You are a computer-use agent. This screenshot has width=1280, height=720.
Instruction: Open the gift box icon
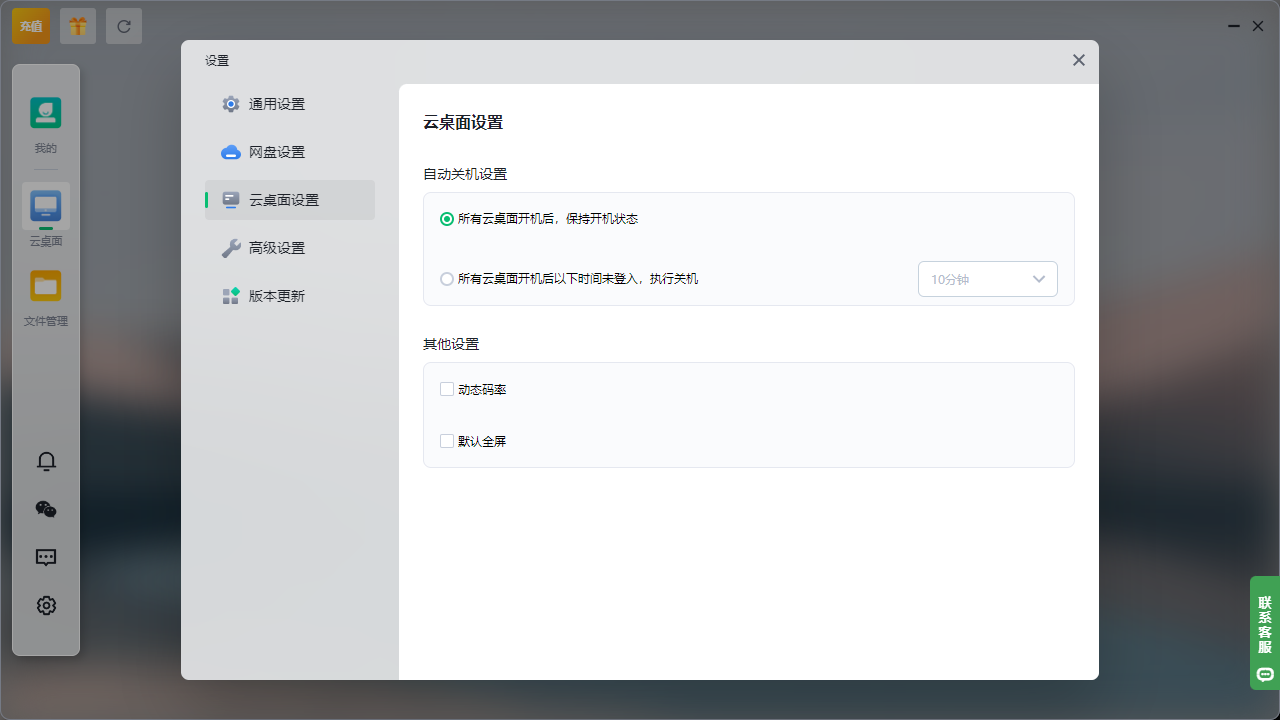tap(78, 26)
